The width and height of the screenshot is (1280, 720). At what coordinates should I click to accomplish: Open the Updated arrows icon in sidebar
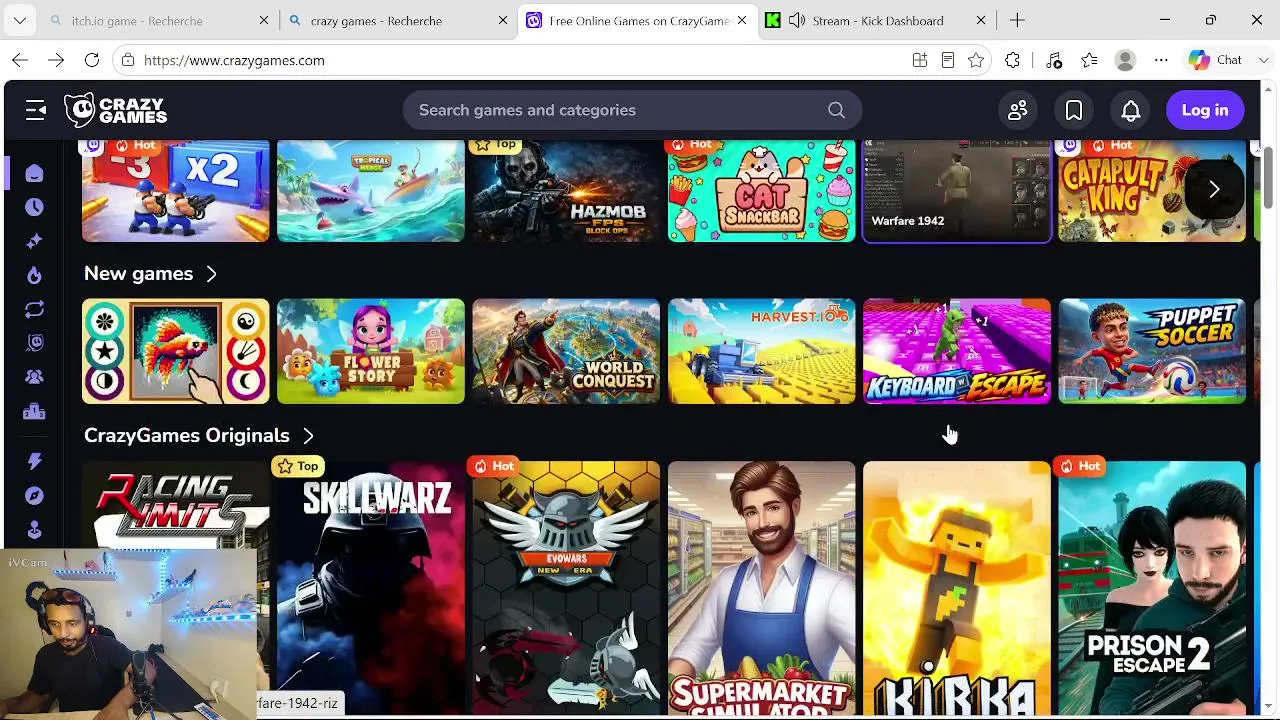click(35, 309)
